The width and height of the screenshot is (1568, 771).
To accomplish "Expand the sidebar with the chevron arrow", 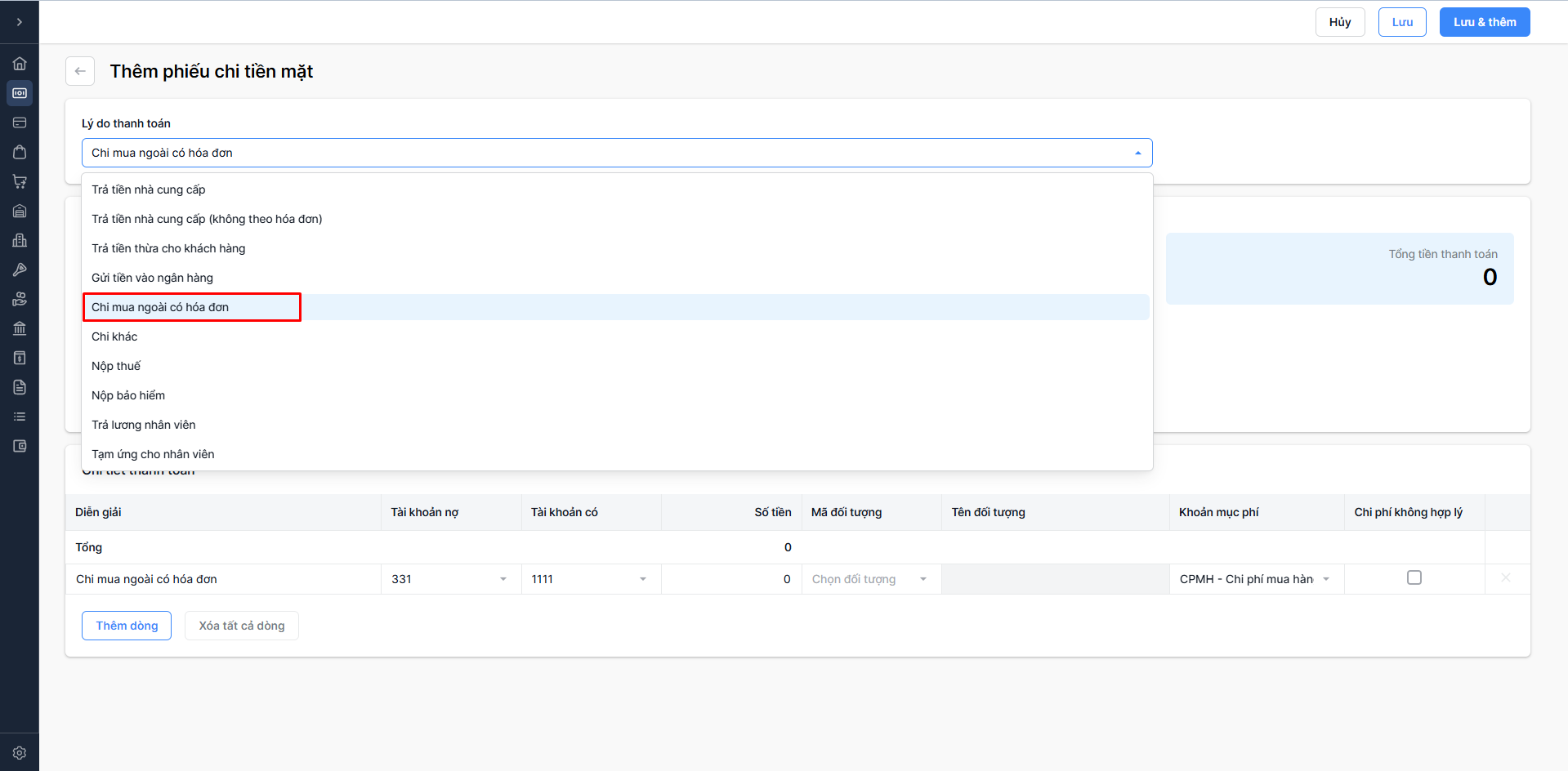I will [x=20, y=22].
